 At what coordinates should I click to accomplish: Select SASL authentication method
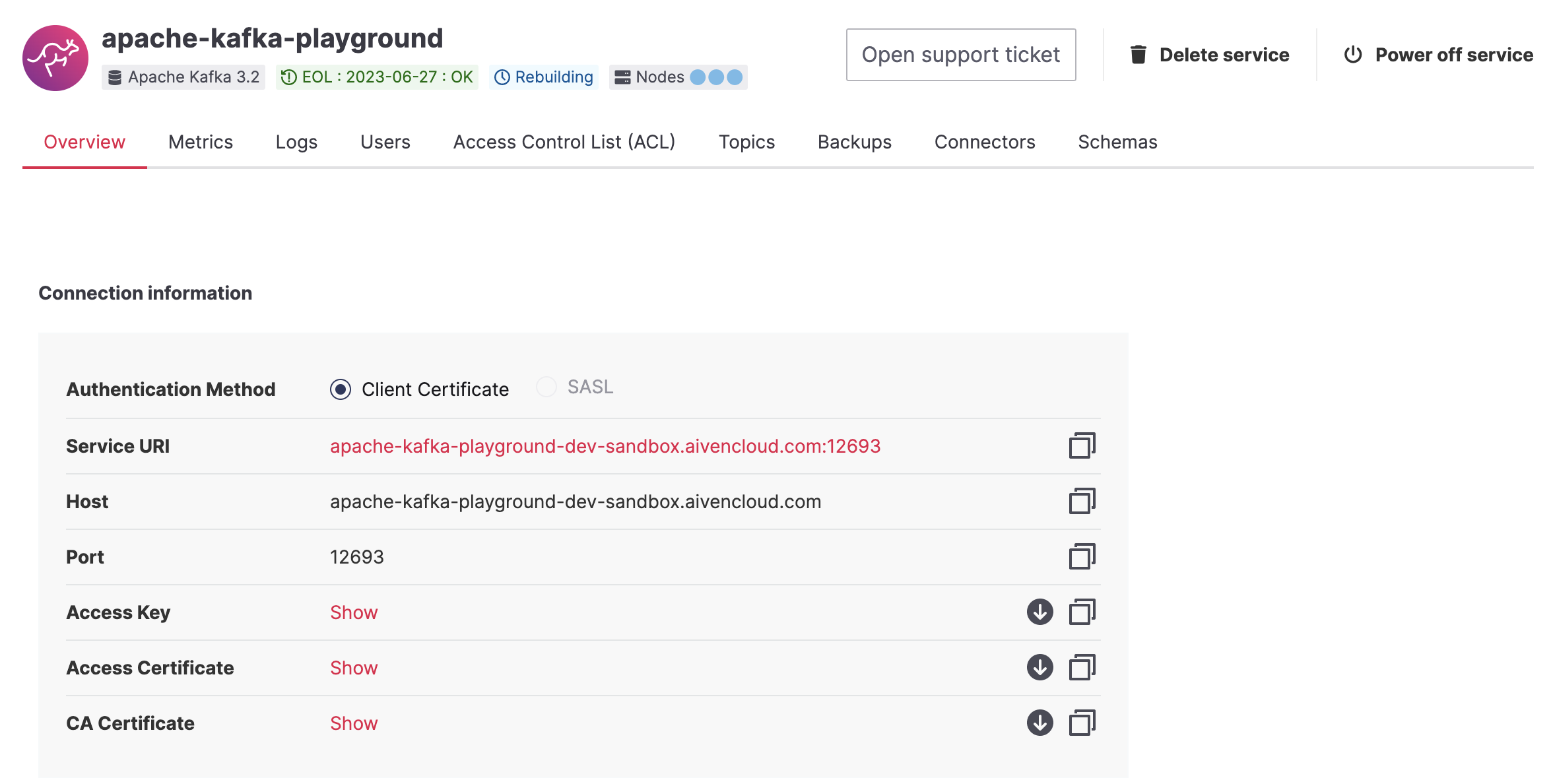[546, 387]
